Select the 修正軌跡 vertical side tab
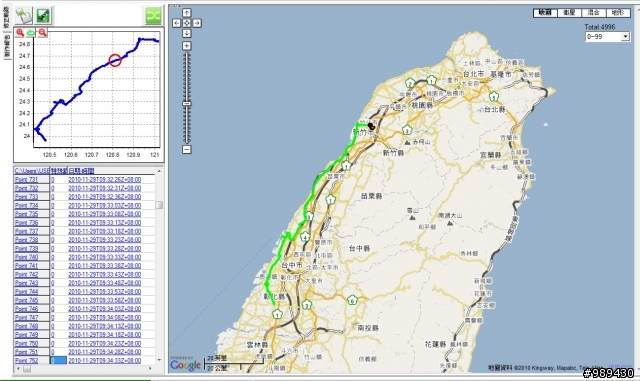The image size is (640, 381). 6,17
